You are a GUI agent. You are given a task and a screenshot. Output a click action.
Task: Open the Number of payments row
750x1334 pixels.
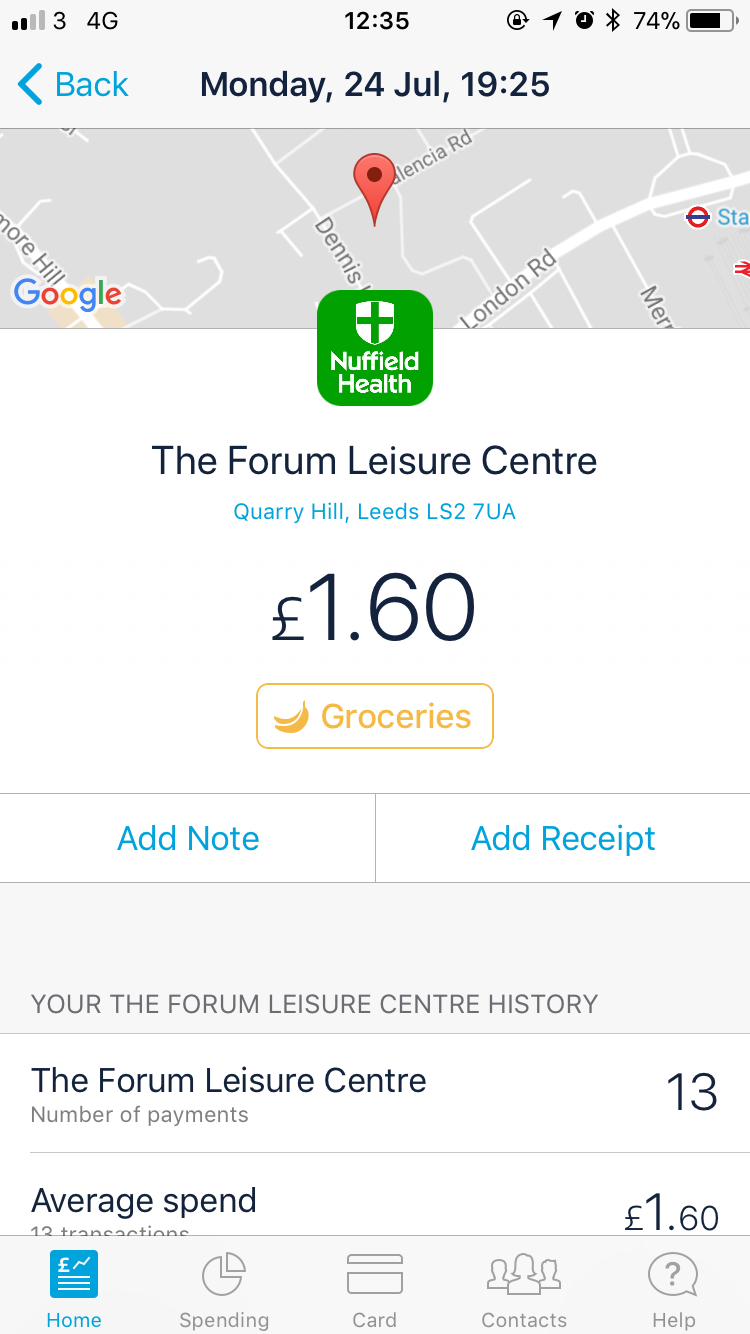(375, 1093)
